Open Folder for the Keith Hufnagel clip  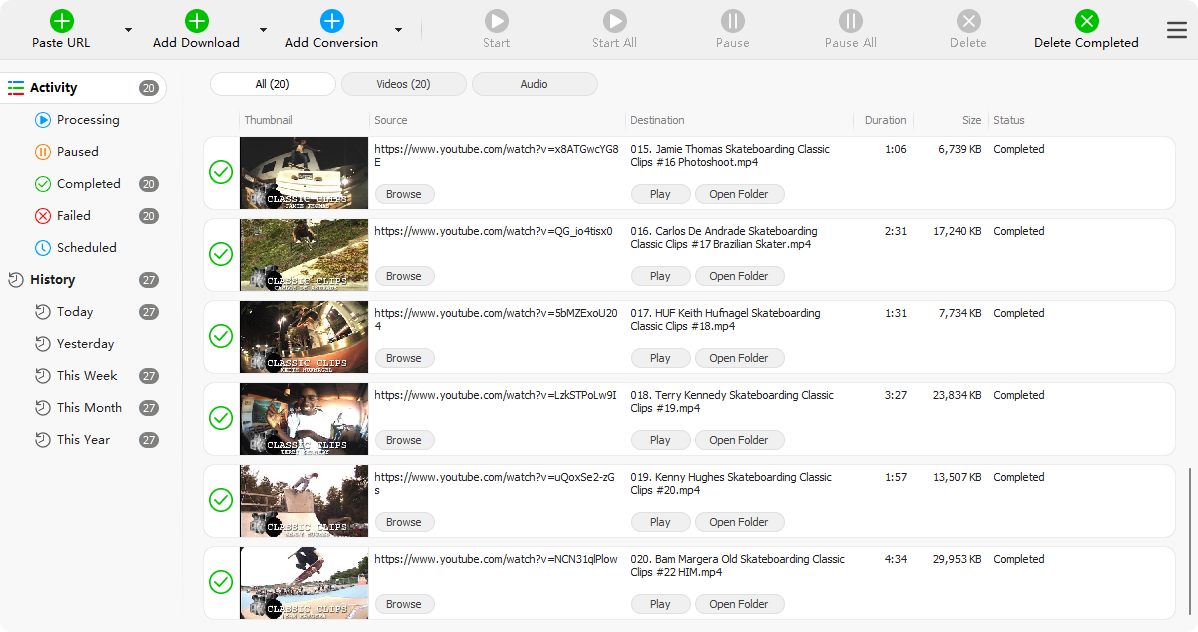(x=739, y=358)
